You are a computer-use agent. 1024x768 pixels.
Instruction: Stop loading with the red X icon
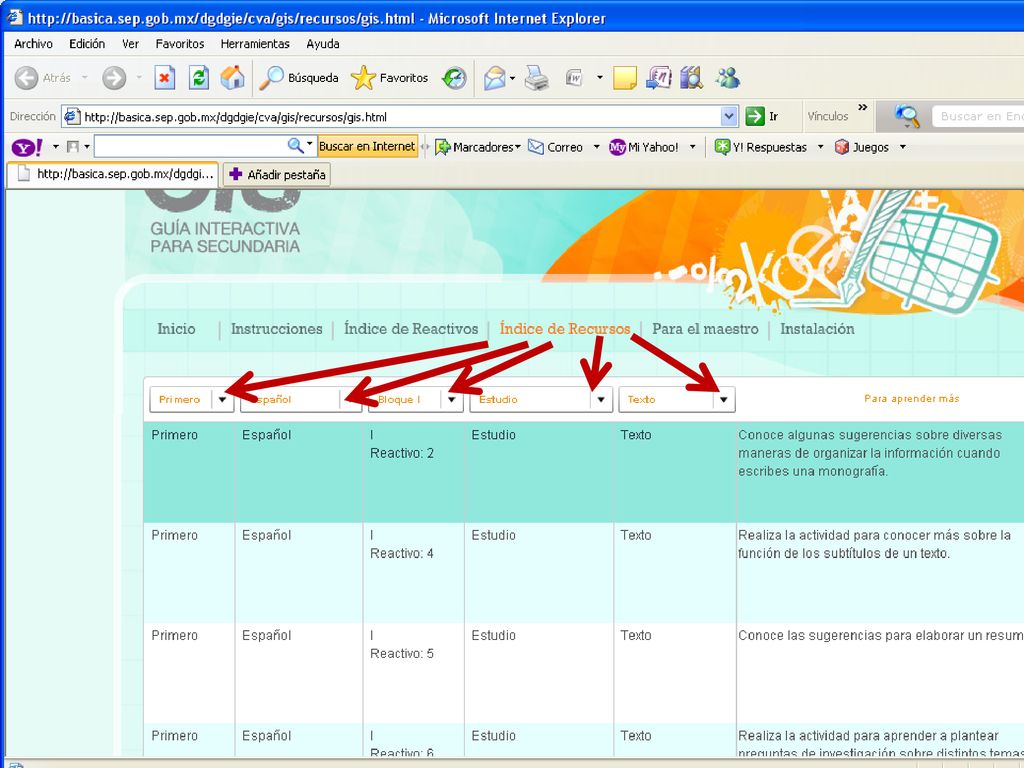click(165, 78)
